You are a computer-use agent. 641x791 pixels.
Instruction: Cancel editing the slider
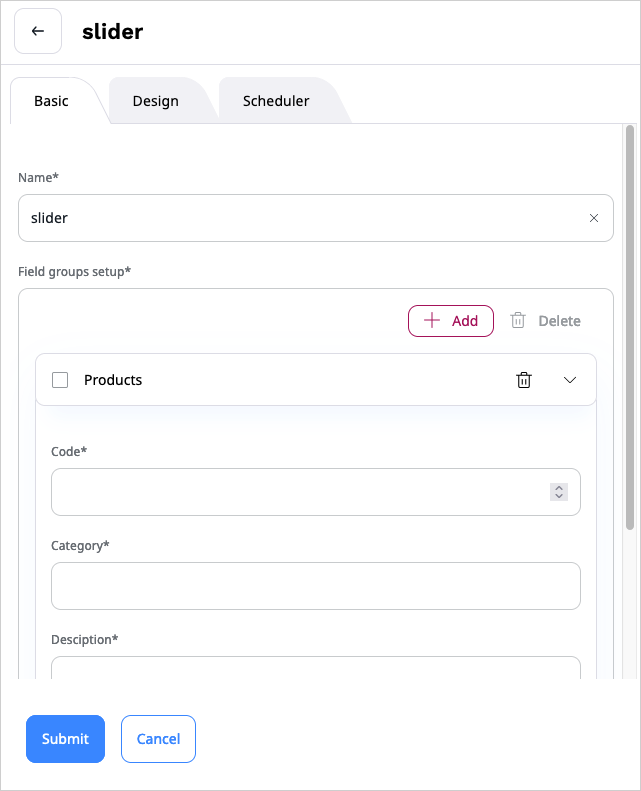click(x=158, y=739)
